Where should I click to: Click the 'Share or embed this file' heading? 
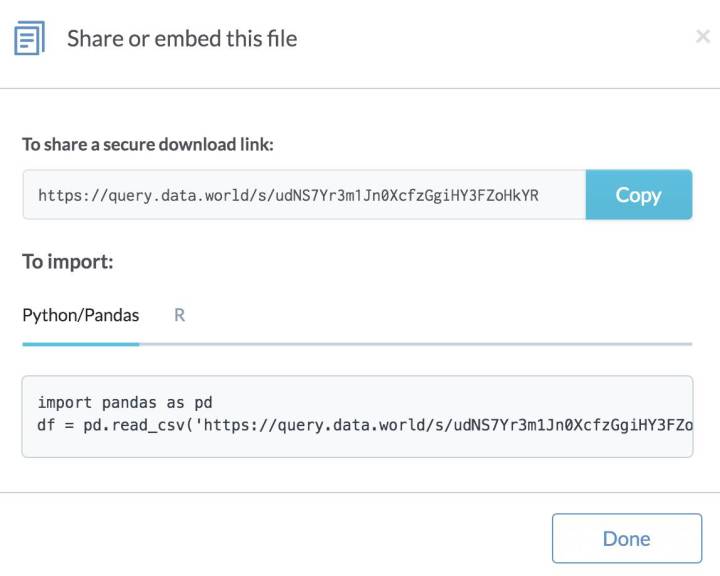[182, 39]
